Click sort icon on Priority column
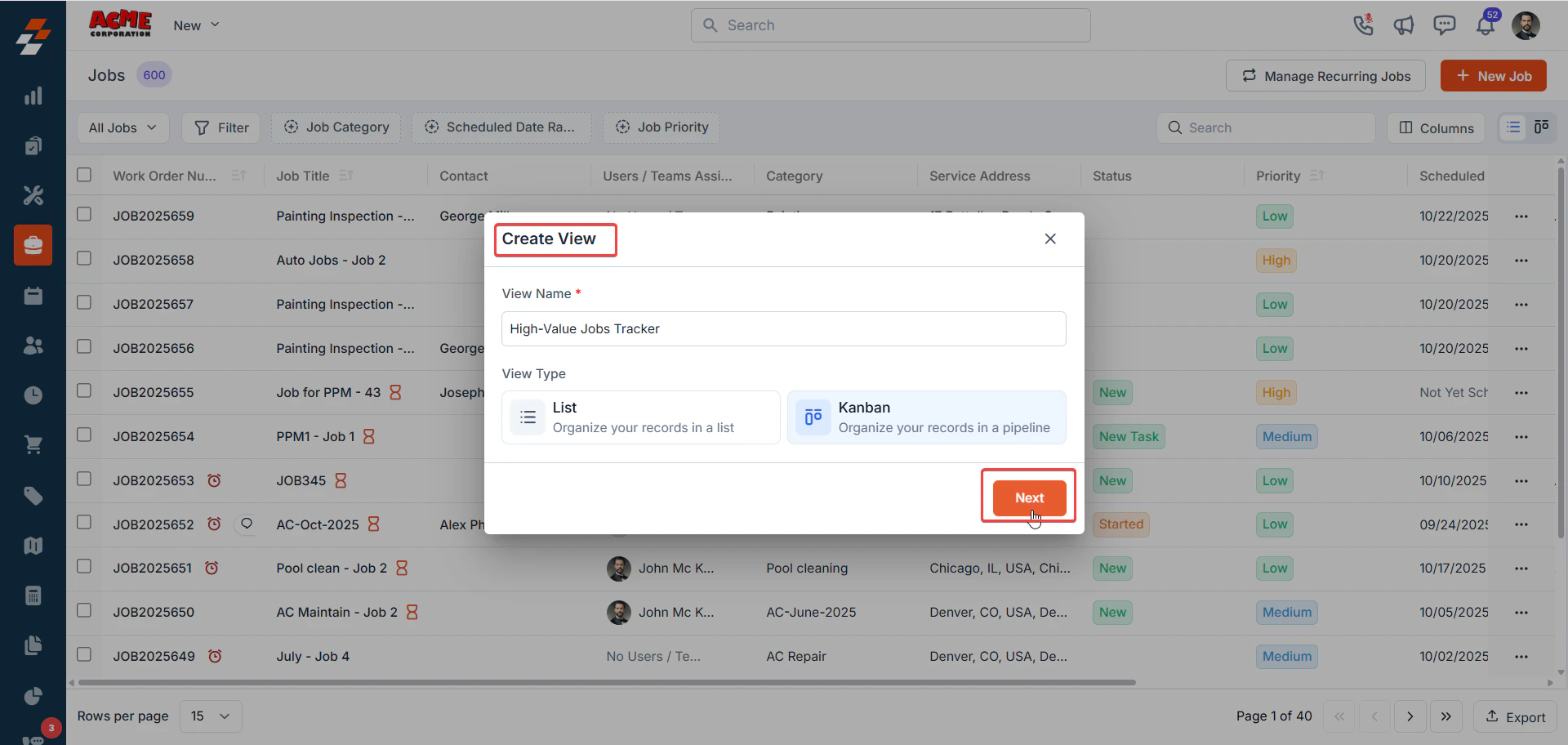 point(1316,176)
